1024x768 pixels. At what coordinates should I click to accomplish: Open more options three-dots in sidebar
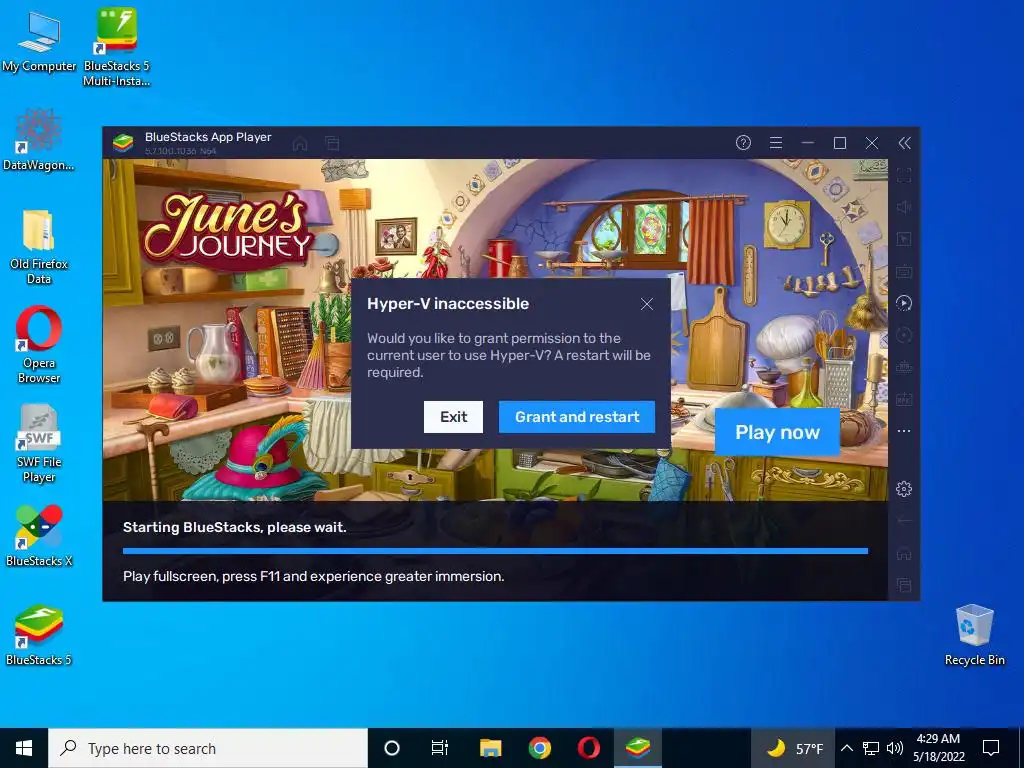(904, 431)
